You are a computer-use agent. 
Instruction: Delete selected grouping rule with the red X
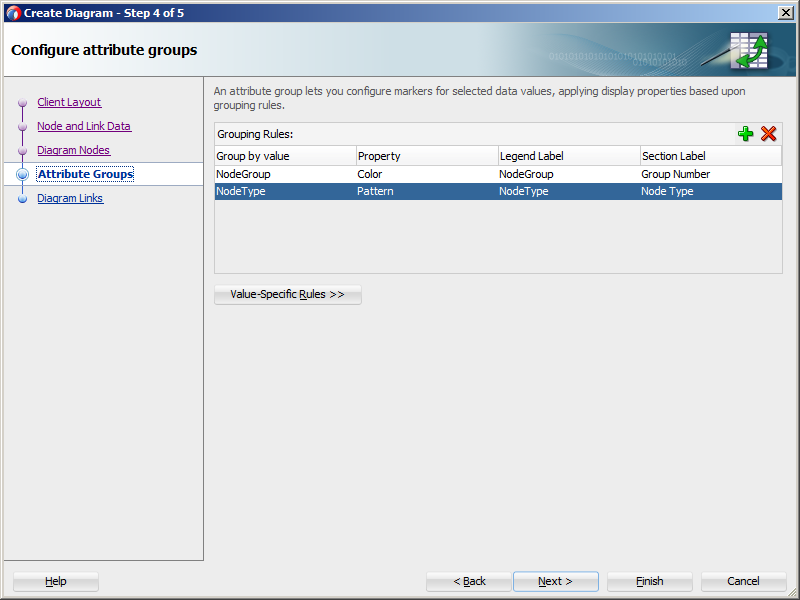pyautogui.click(x=768, y=134)
